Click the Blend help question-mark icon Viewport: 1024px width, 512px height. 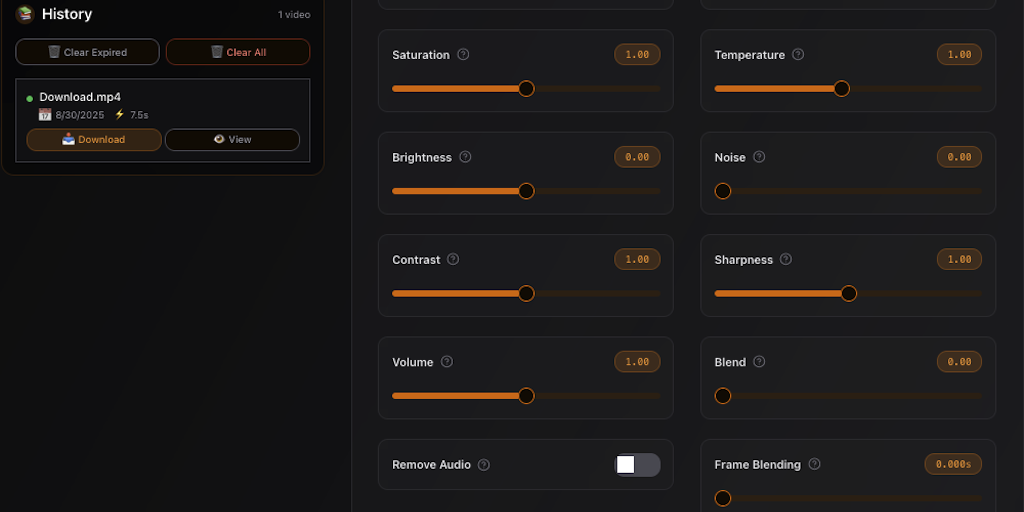coord(759,361)
